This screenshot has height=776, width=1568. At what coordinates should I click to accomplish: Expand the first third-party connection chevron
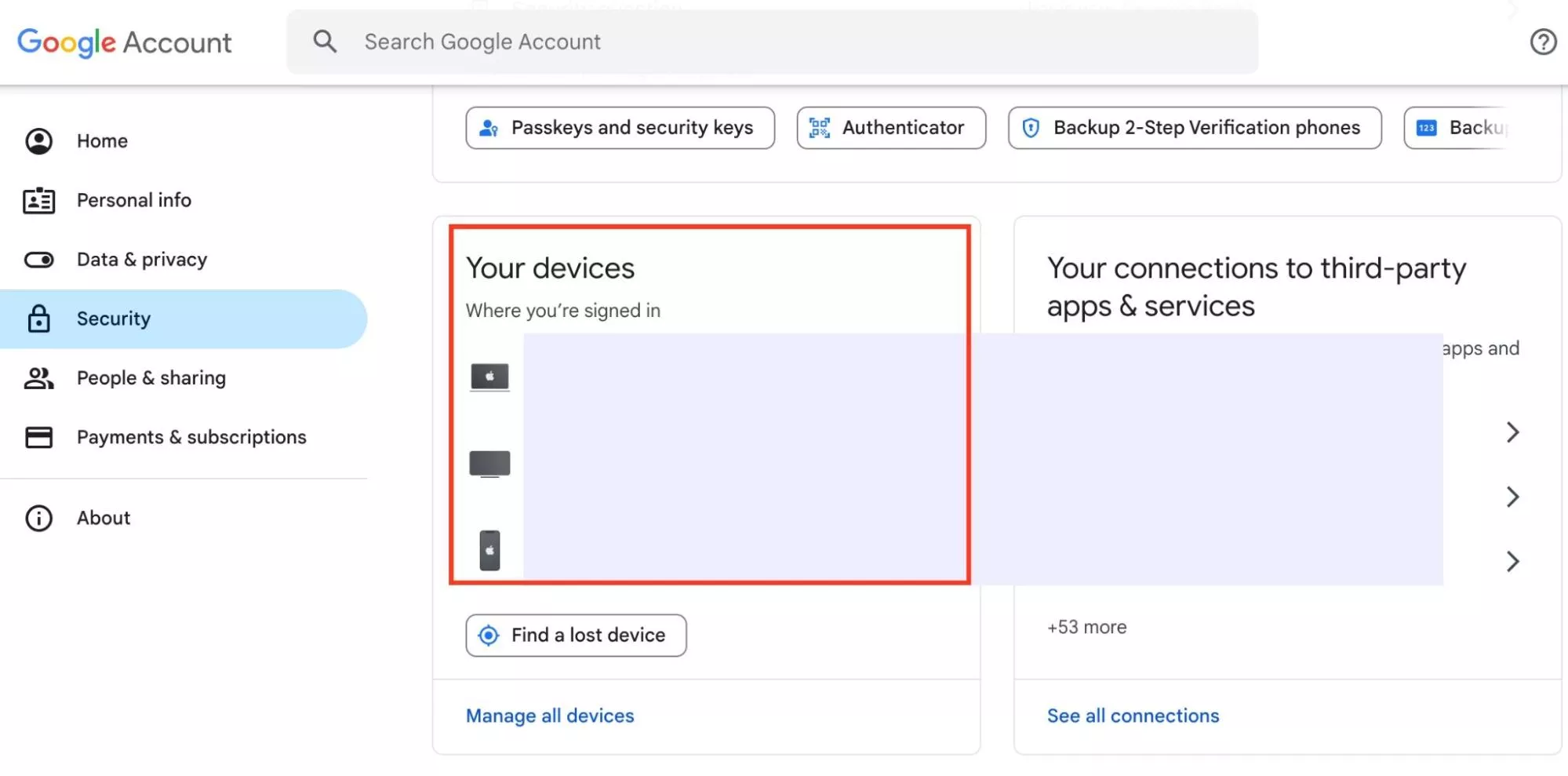(x=1513, y=432)
